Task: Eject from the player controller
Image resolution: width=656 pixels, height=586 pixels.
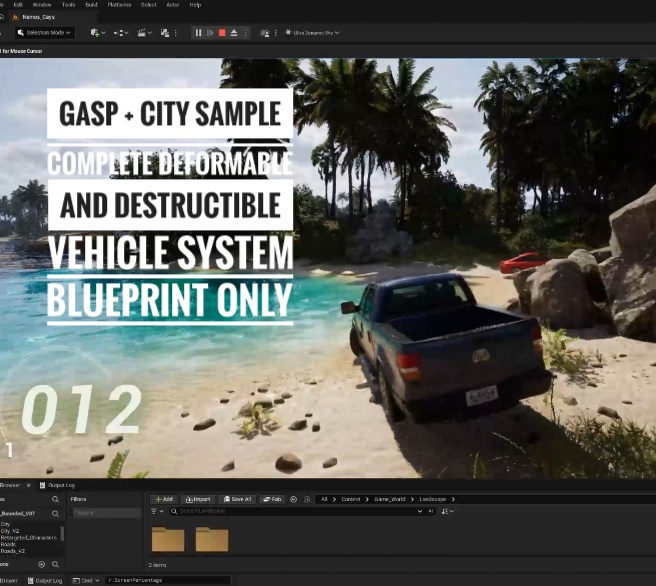Action: 234,33
